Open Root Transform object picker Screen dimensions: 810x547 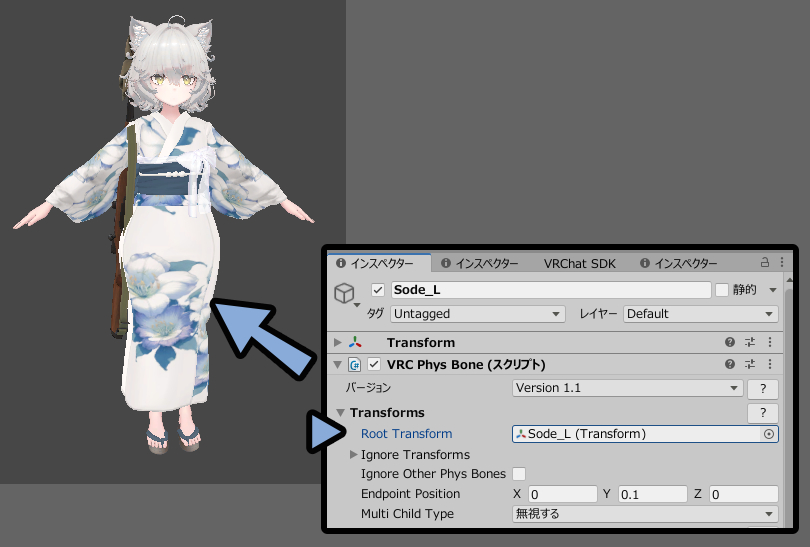pyautogui.click(x=769, y=434)
